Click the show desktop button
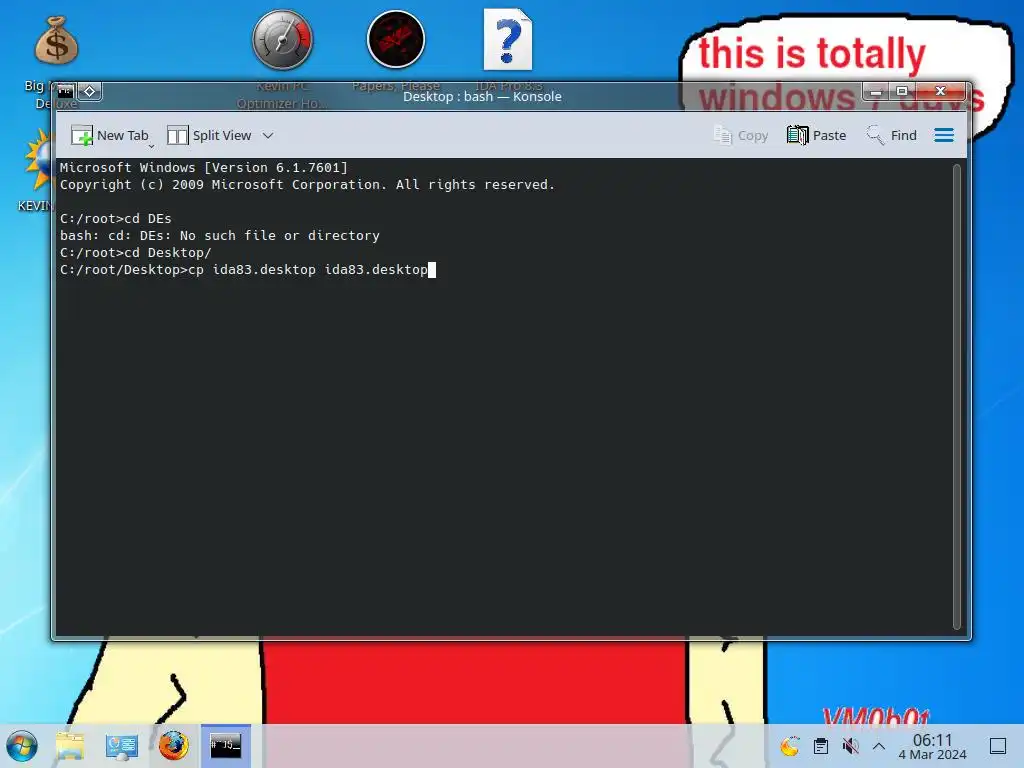 pyautogui.click(x=998, y=746)
